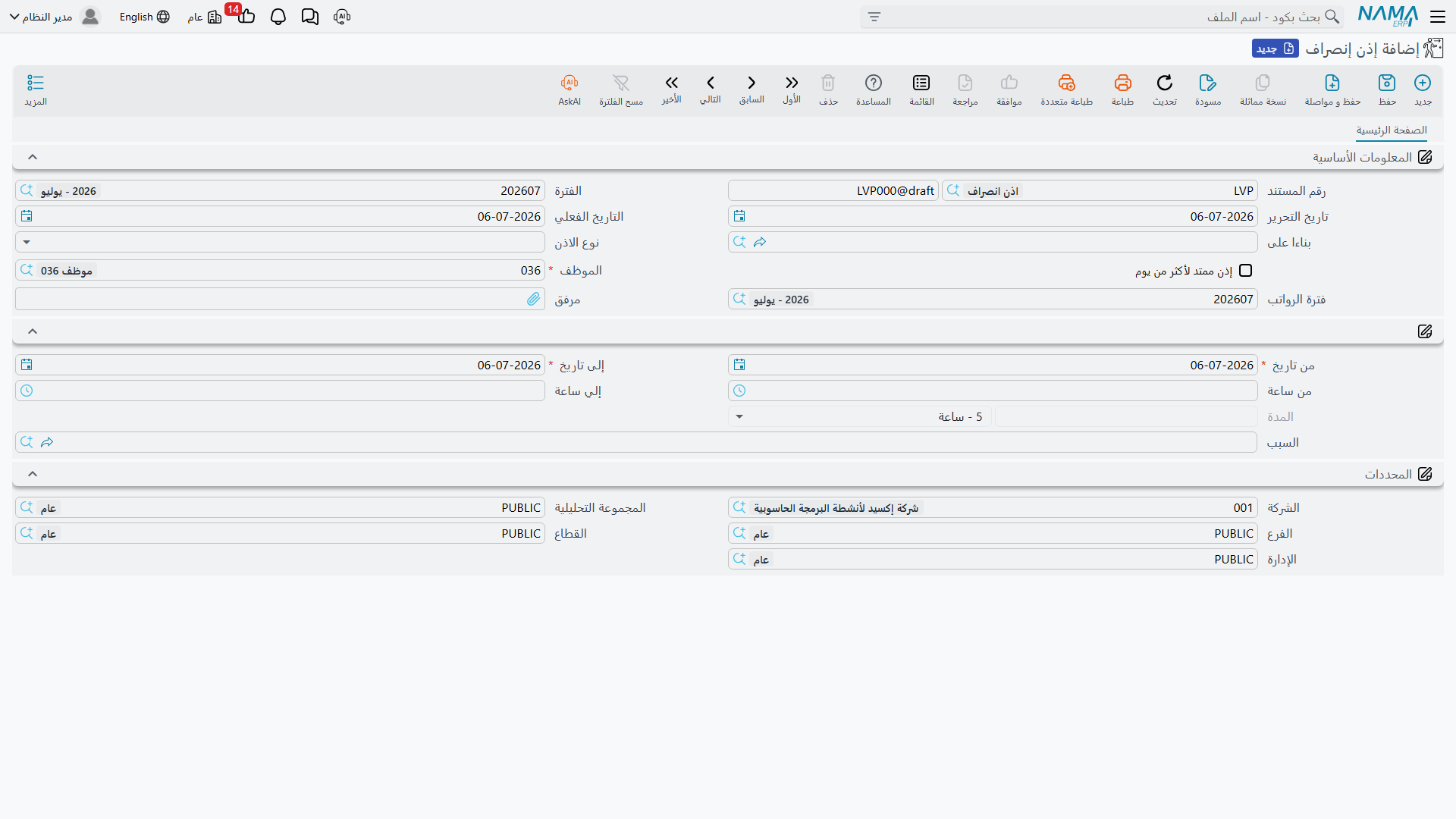Open calendar for إلى تاريخ field
1456x819 pixels.
[27, 366]
